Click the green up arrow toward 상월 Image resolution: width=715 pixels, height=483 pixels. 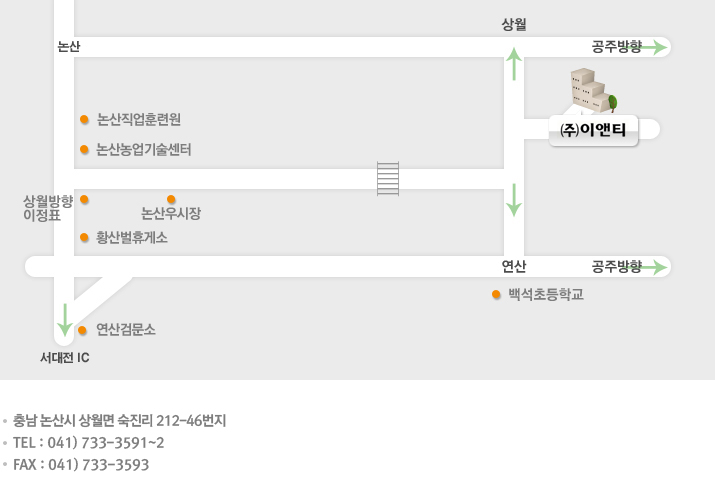pos(514,64)
